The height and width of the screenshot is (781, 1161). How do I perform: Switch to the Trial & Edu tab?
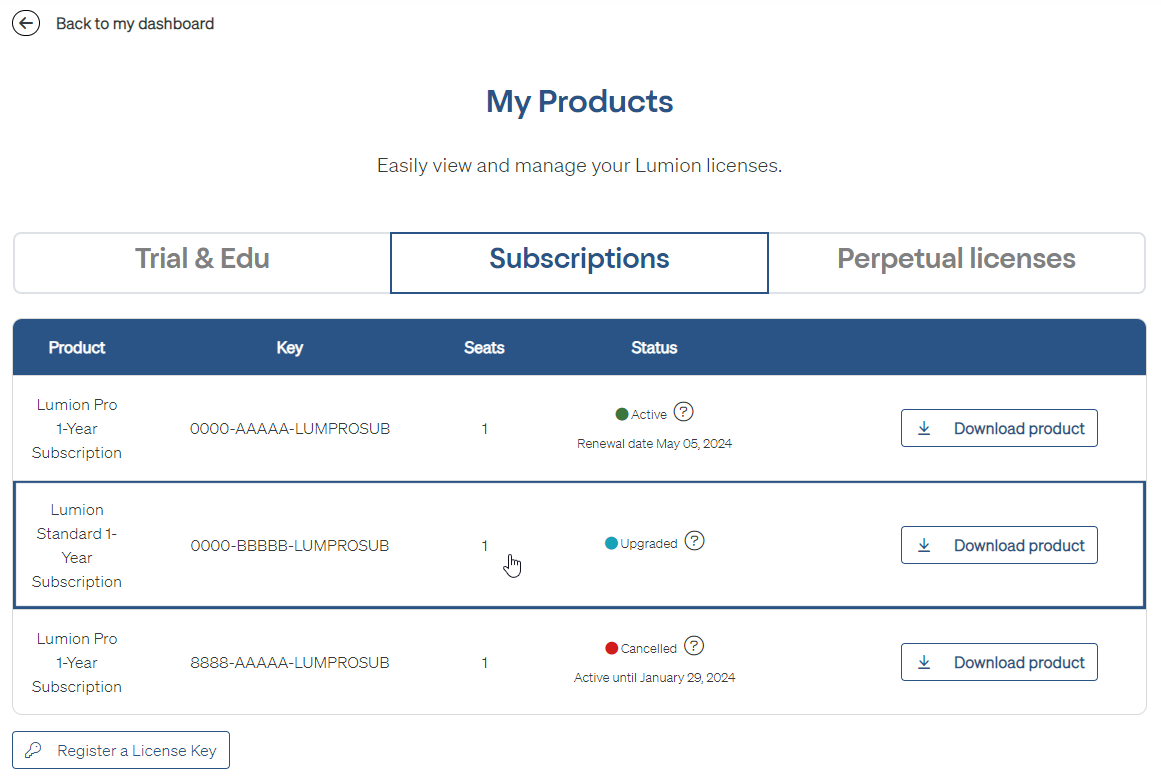[x=202, y=259]
